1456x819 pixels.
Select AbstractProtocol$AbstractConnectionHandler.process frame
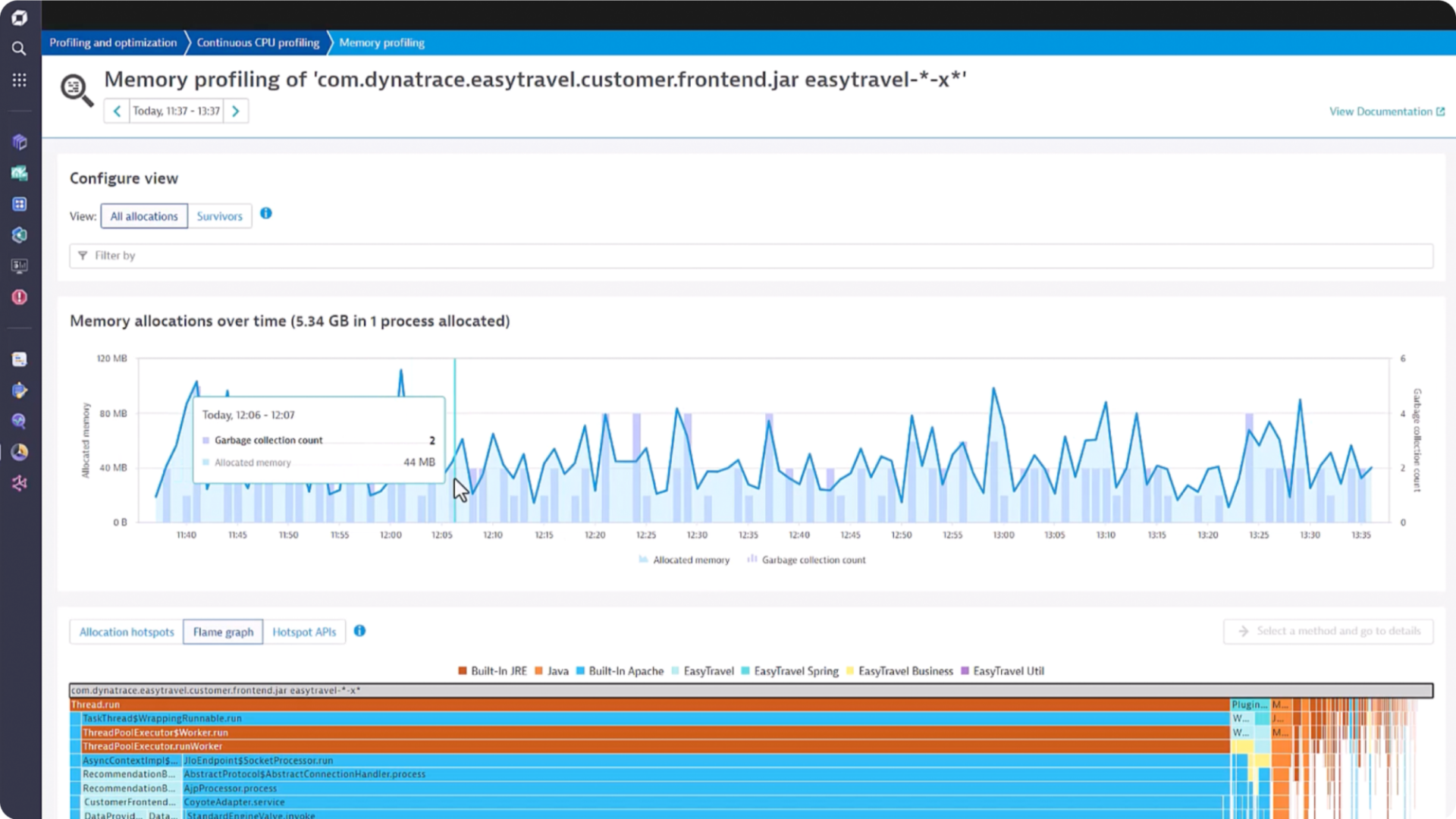click(x=706, y=774)
